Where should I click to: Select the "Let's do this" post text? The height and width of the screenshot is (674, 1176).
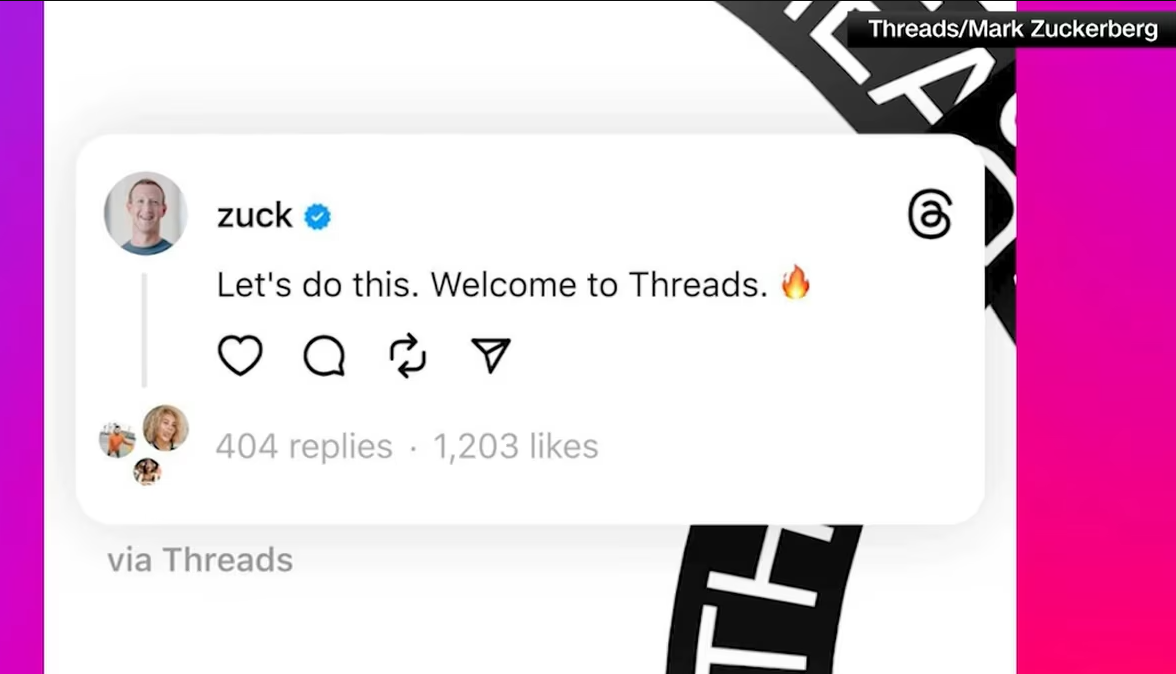click(x=492, y=286)
